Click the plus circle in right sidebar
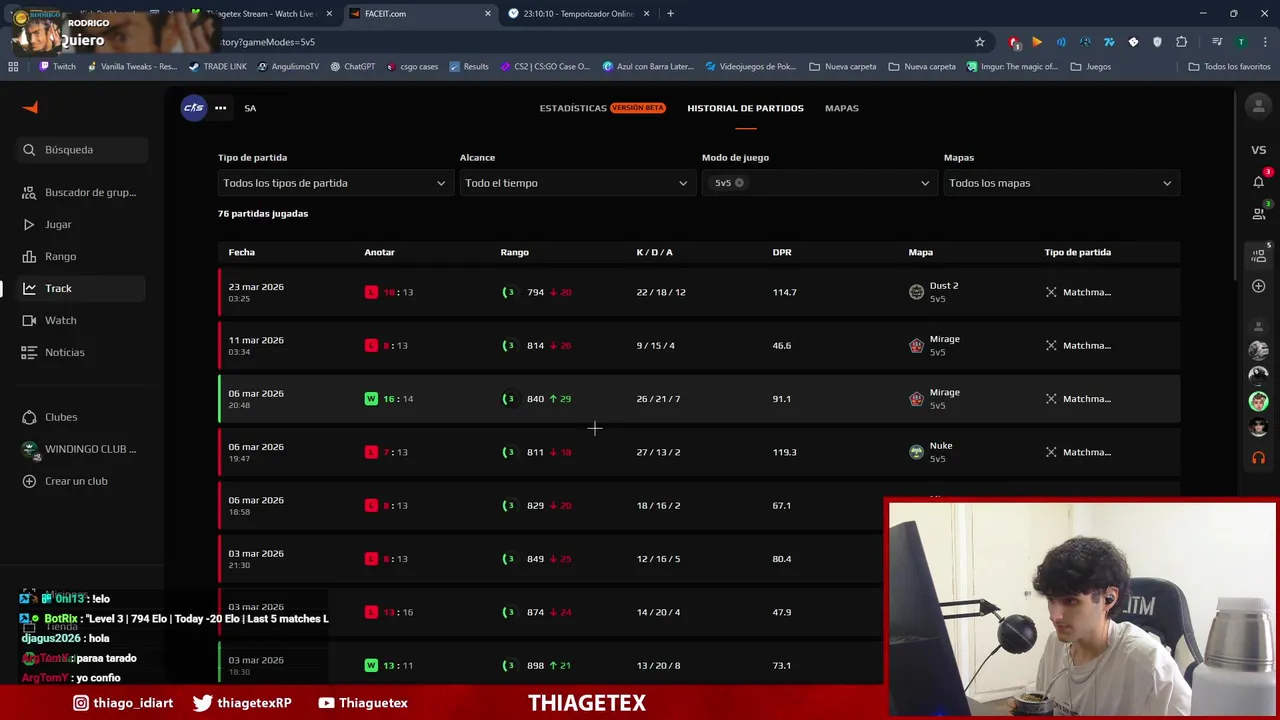The image size is (1280, 720). pyautogui.click(x=1258, y=286)
